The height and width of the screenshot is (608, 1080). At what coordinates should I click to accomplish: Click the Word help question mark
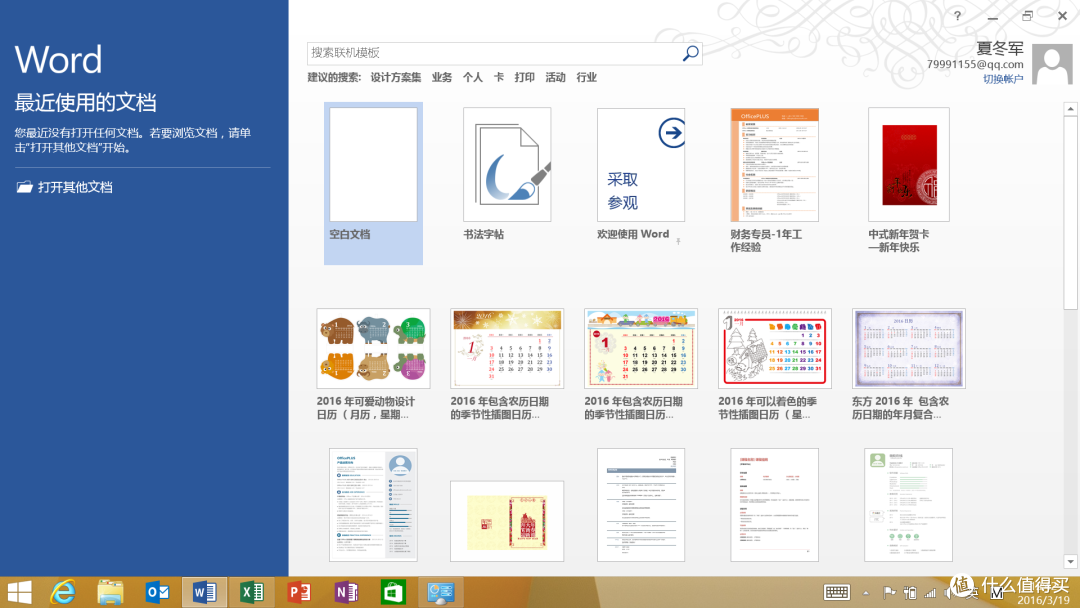pyautogui.click(x=957, y=16)
